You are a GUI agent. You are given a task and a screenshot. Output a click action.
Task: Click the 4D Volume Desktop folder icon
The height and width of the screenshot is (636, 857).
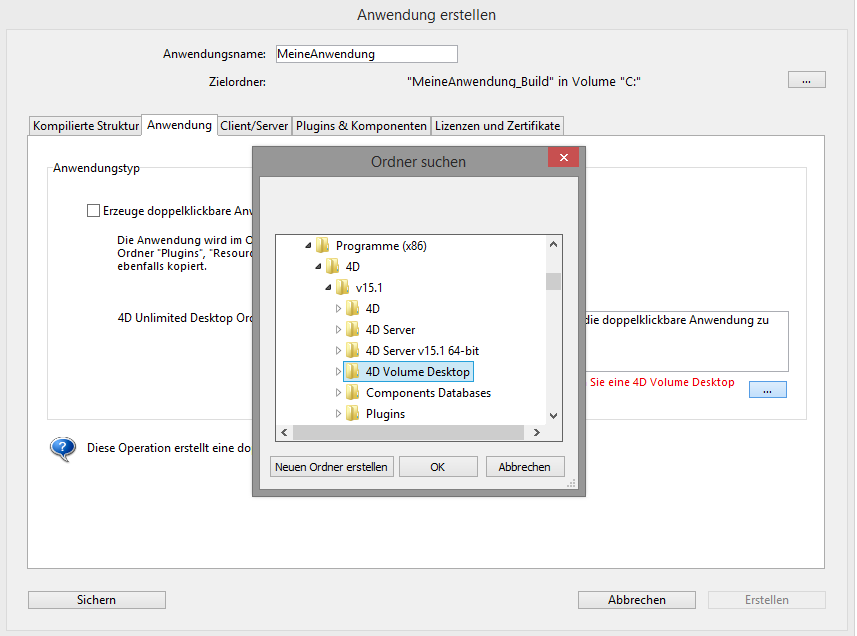352,372
